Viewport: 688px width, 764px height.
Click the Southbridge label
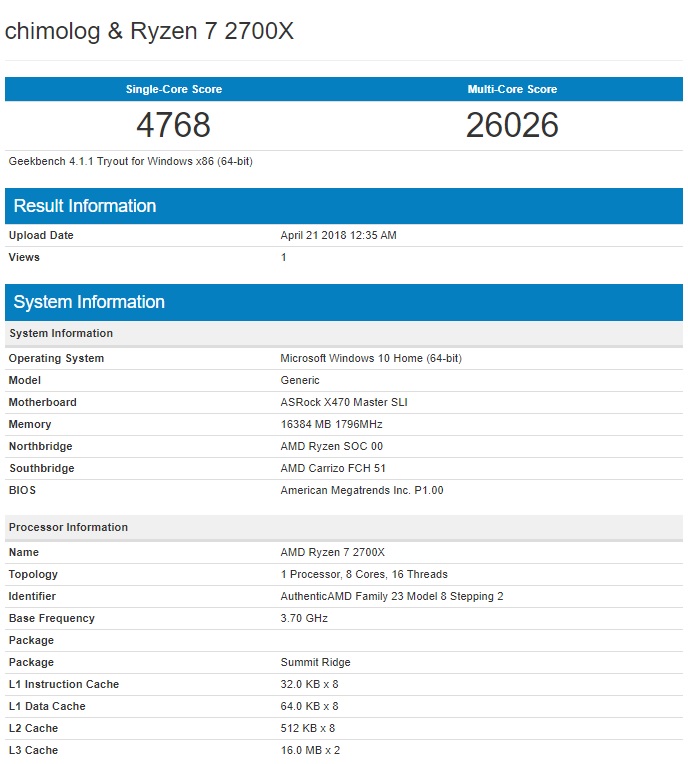tap(42, 468)
